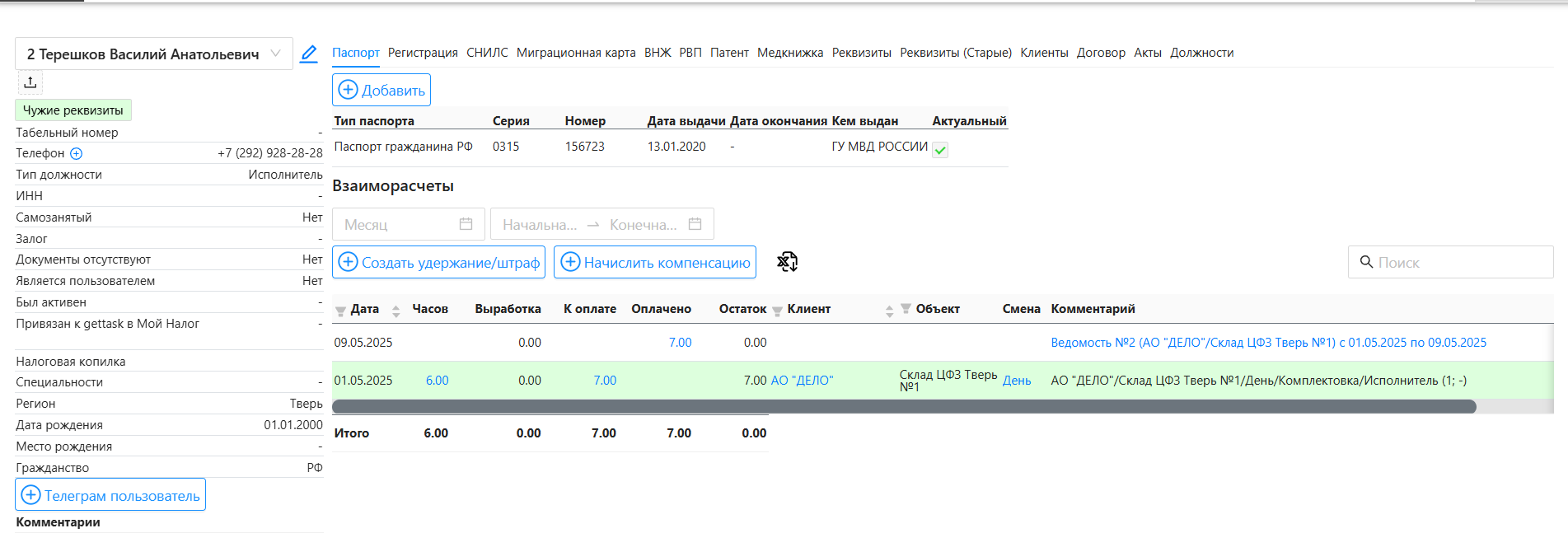Open the date range start field Начальная

pos(540,224)
